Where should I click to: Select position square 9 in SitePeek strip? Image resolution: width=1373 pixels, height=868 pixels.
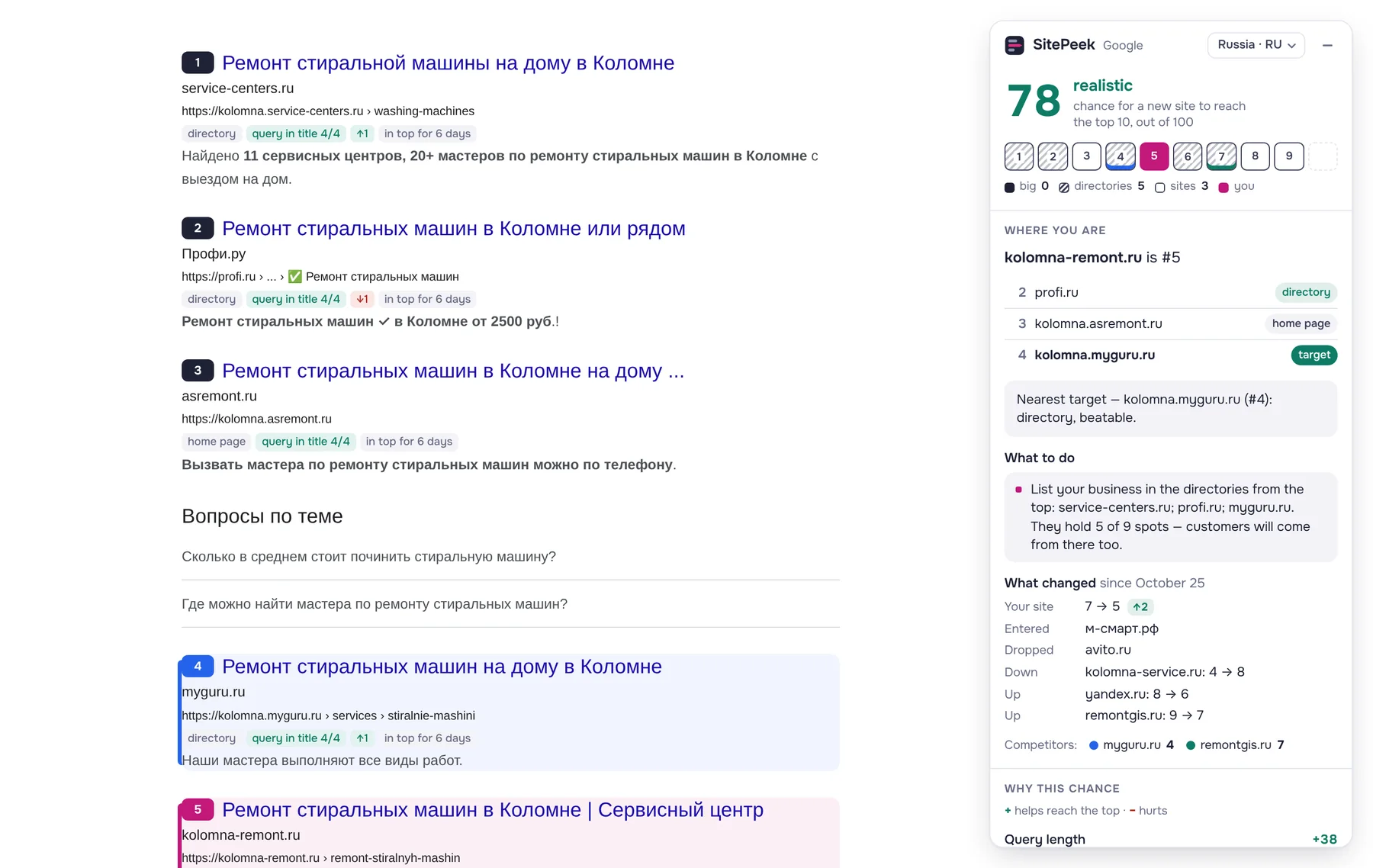coord(1289,156)
